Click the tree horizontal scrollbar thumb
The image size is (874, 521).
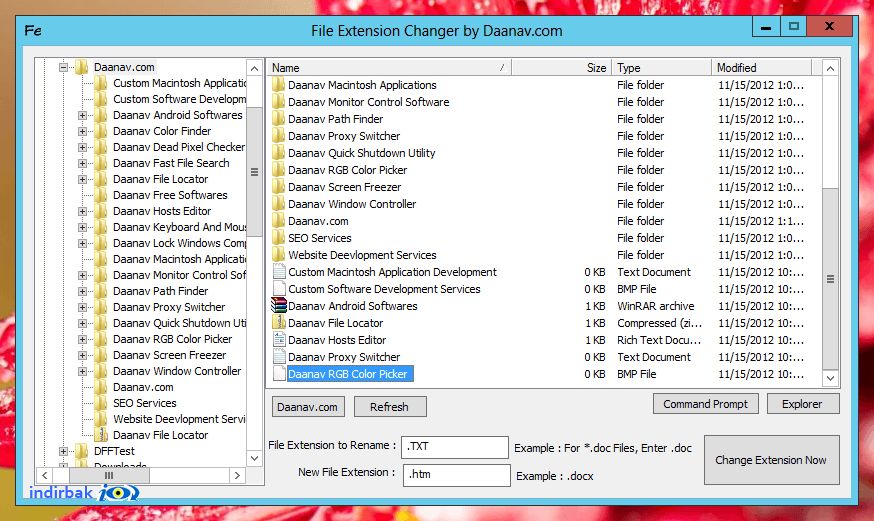(109, 475)
